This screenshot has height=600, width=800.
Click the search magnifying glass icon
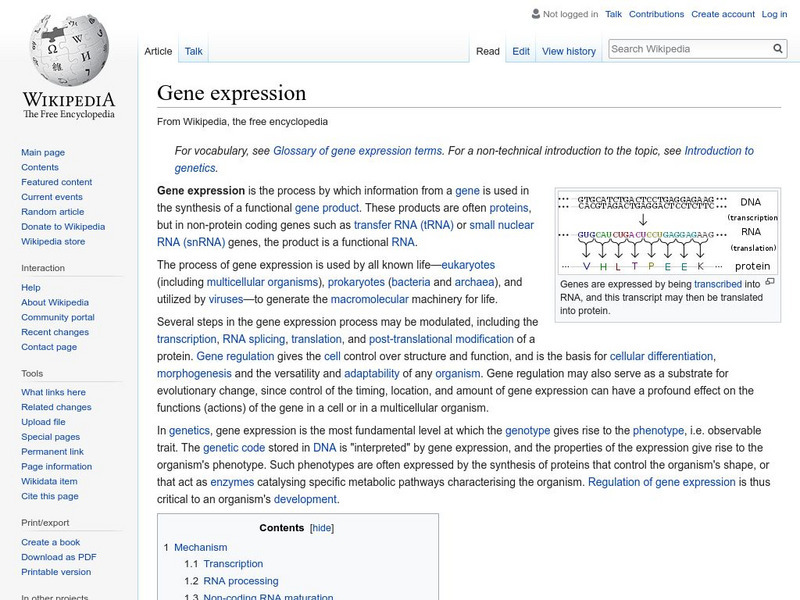click(778, 49)
